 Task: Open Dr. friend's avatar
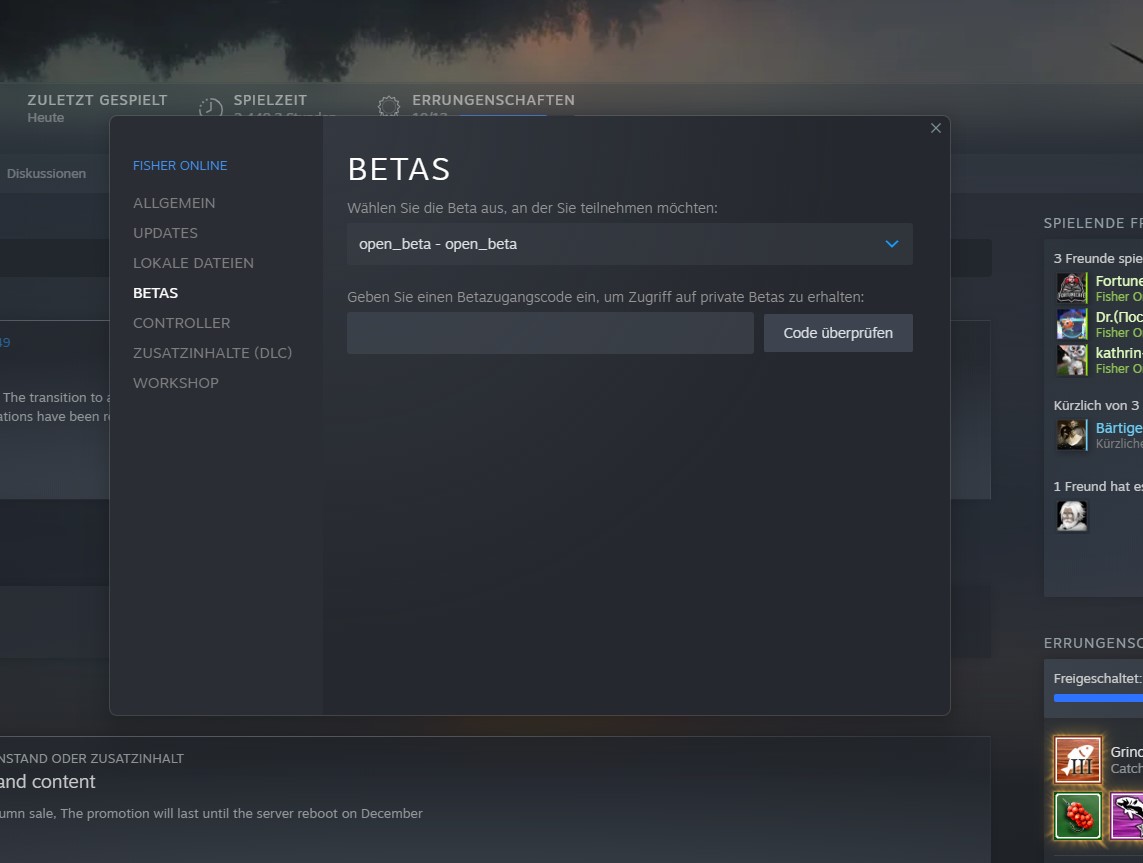tap(1072, 324)
